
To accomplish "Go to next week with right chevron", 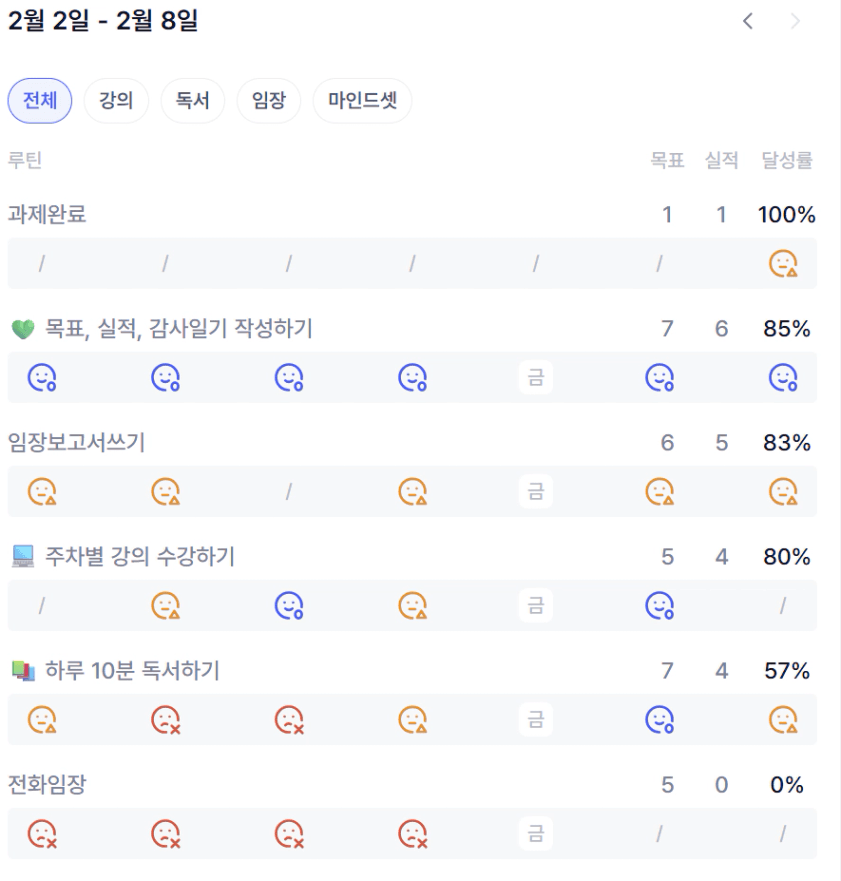I will [795, 21].
